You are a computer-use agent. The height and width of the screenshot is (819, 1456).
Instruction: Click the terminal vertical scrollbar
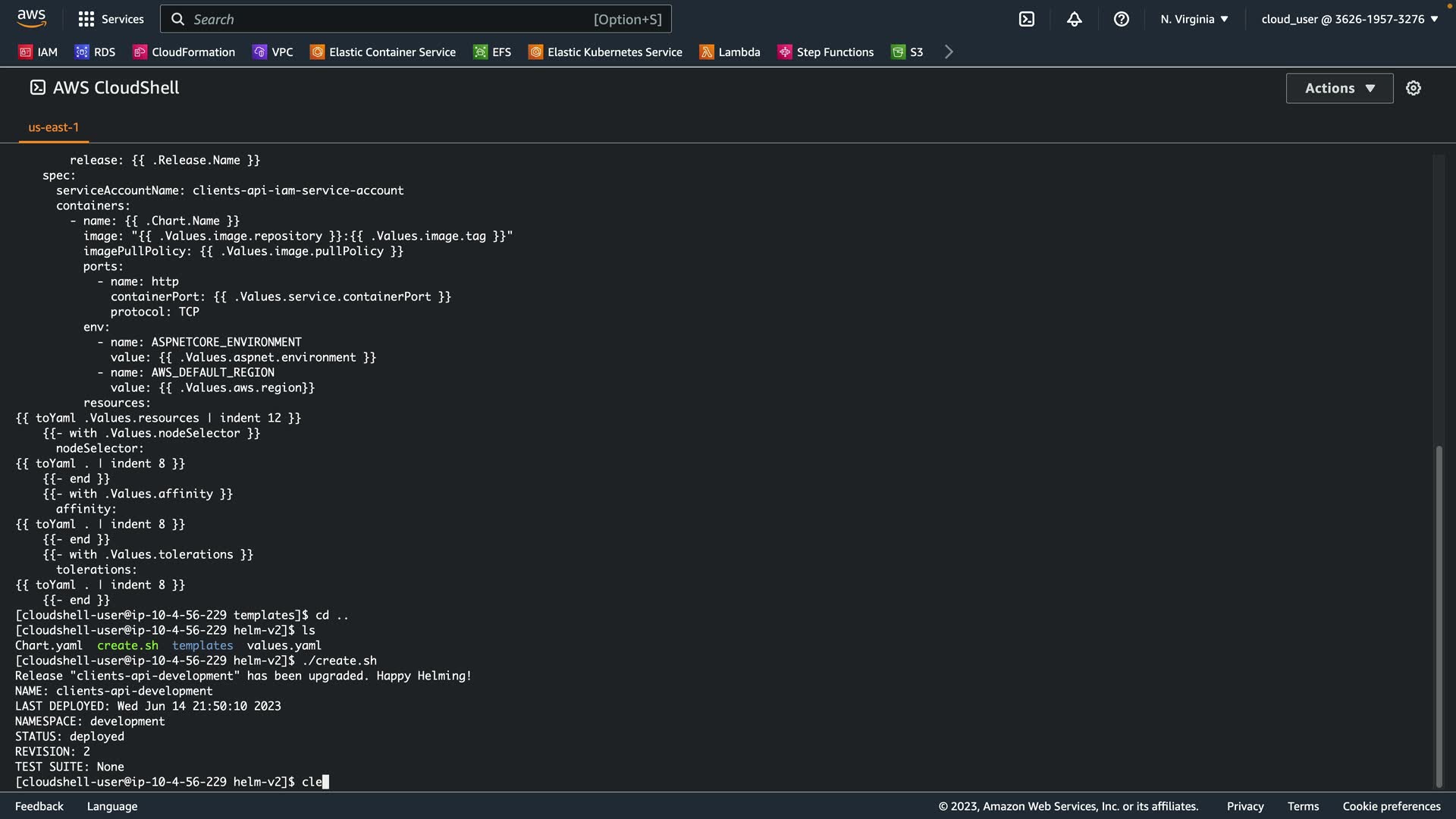click(1439, 614)
